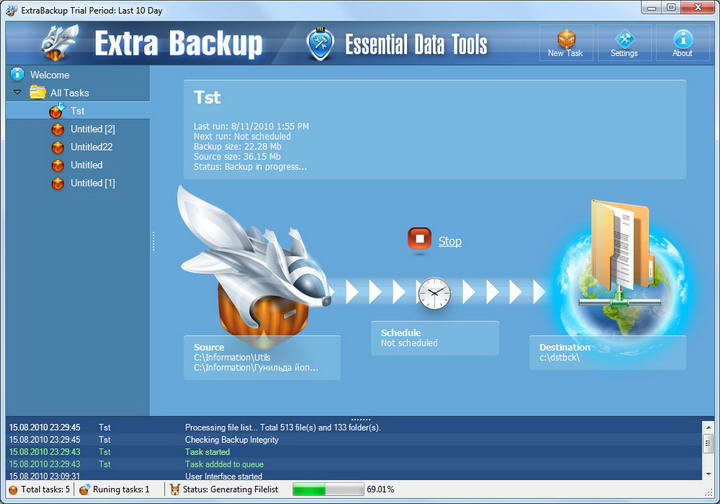Select the Welcome item in sidebar
Viewport: 720px width, 504px height.
pyautogui.click(x=50, y=75)
